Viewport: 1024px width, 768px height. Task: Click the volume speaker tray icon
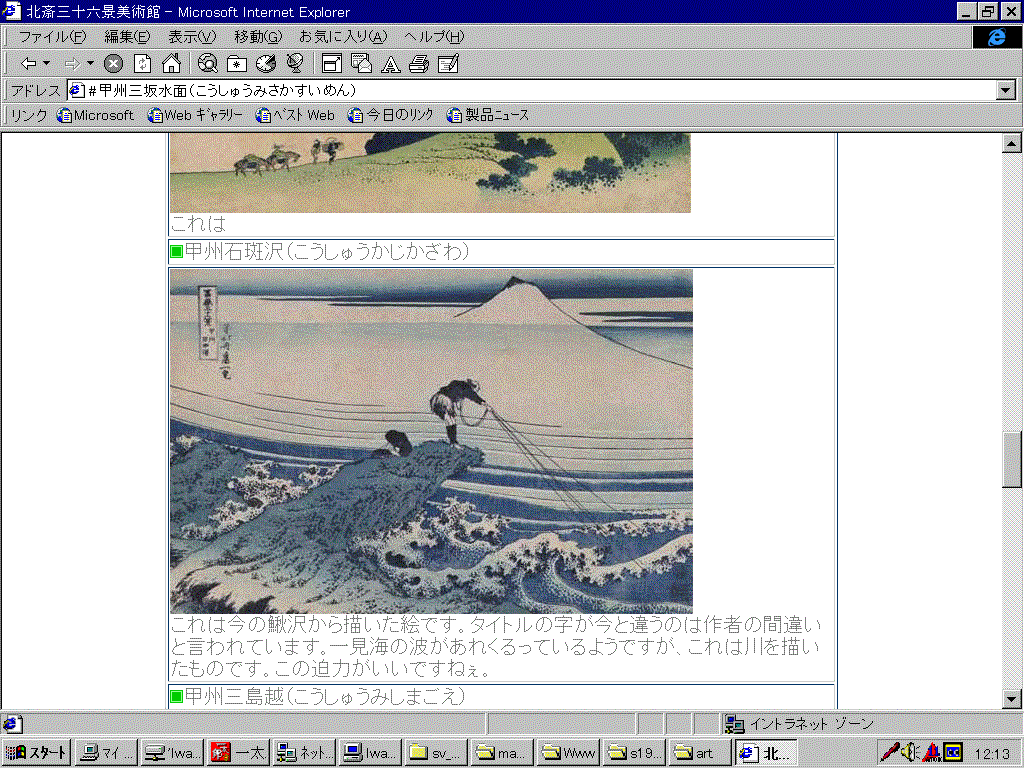(910, 753)
